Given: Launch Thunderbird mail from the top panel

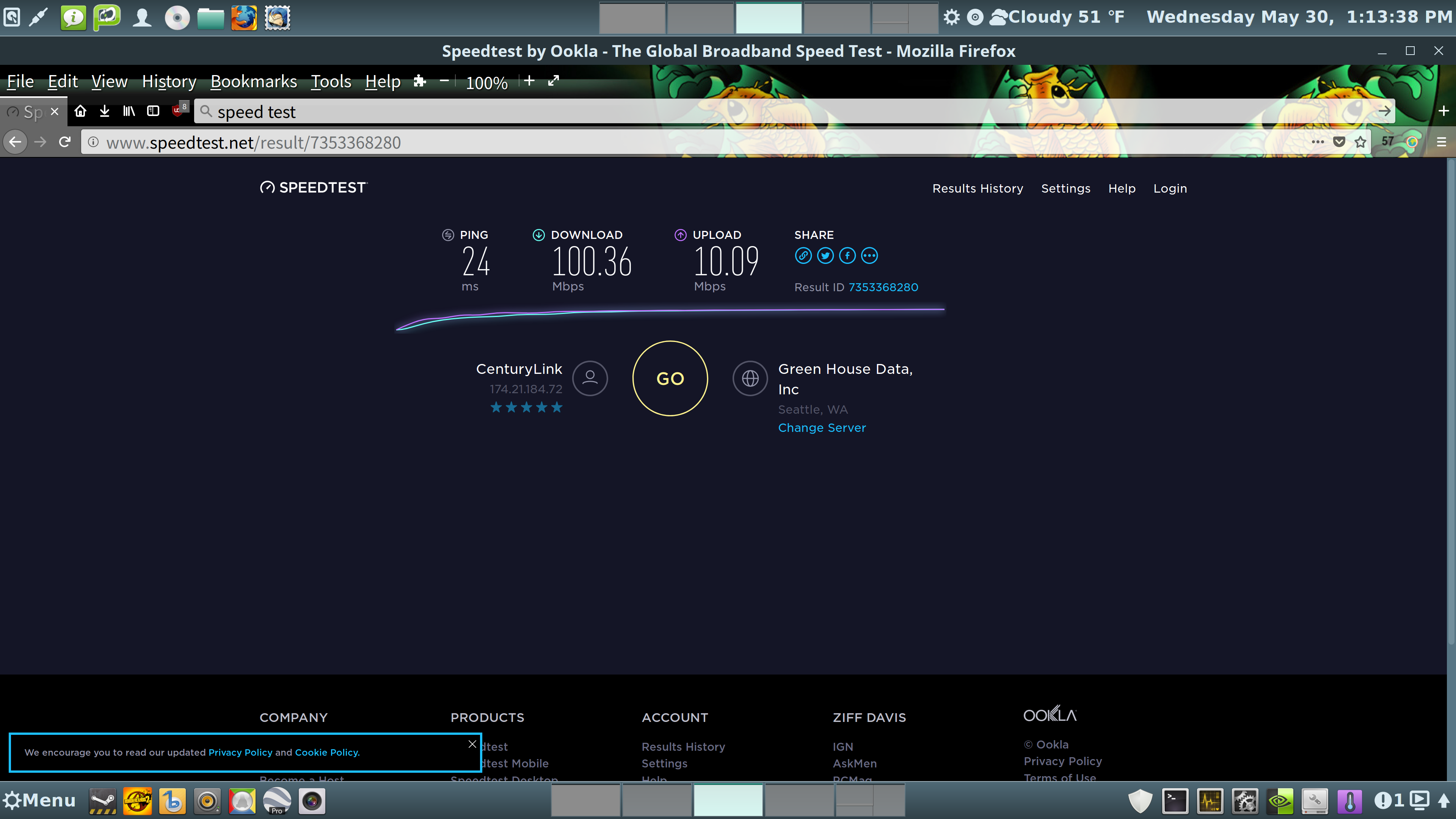Looking at the screenshot, I should tap(278, 17).
